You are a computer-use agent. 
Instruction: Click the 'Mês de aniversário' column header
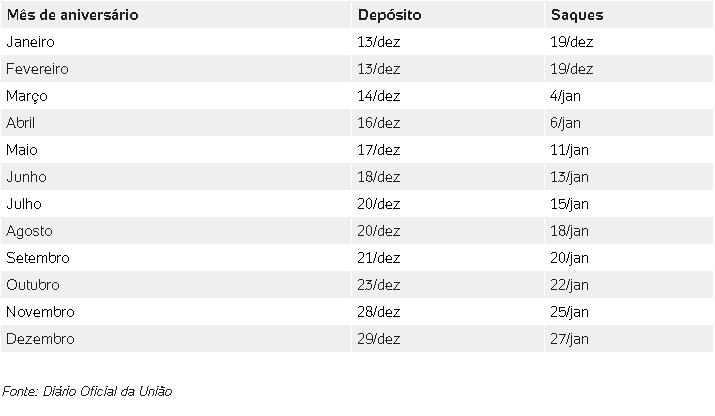pyautogui.click(x=72, y=16)
